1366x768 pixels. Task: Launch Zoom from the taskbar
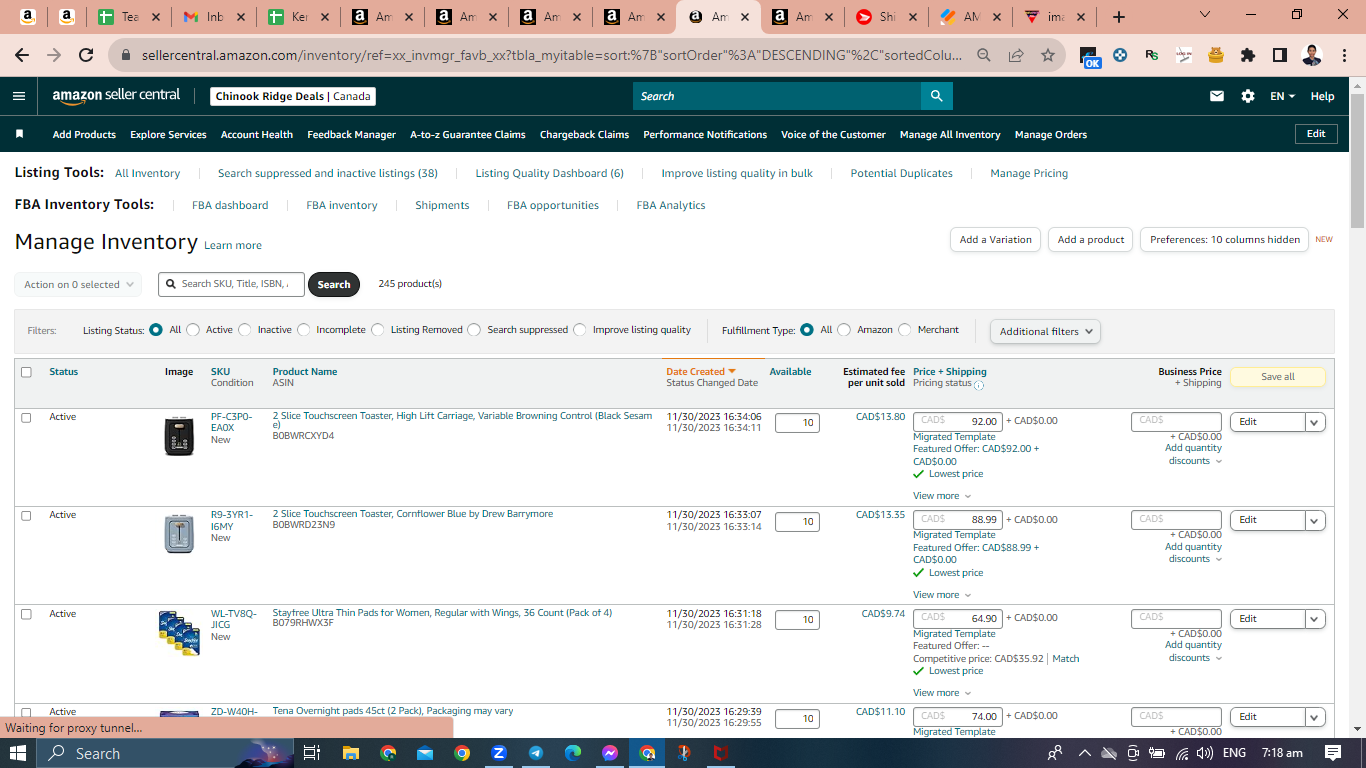pos(499,753)
